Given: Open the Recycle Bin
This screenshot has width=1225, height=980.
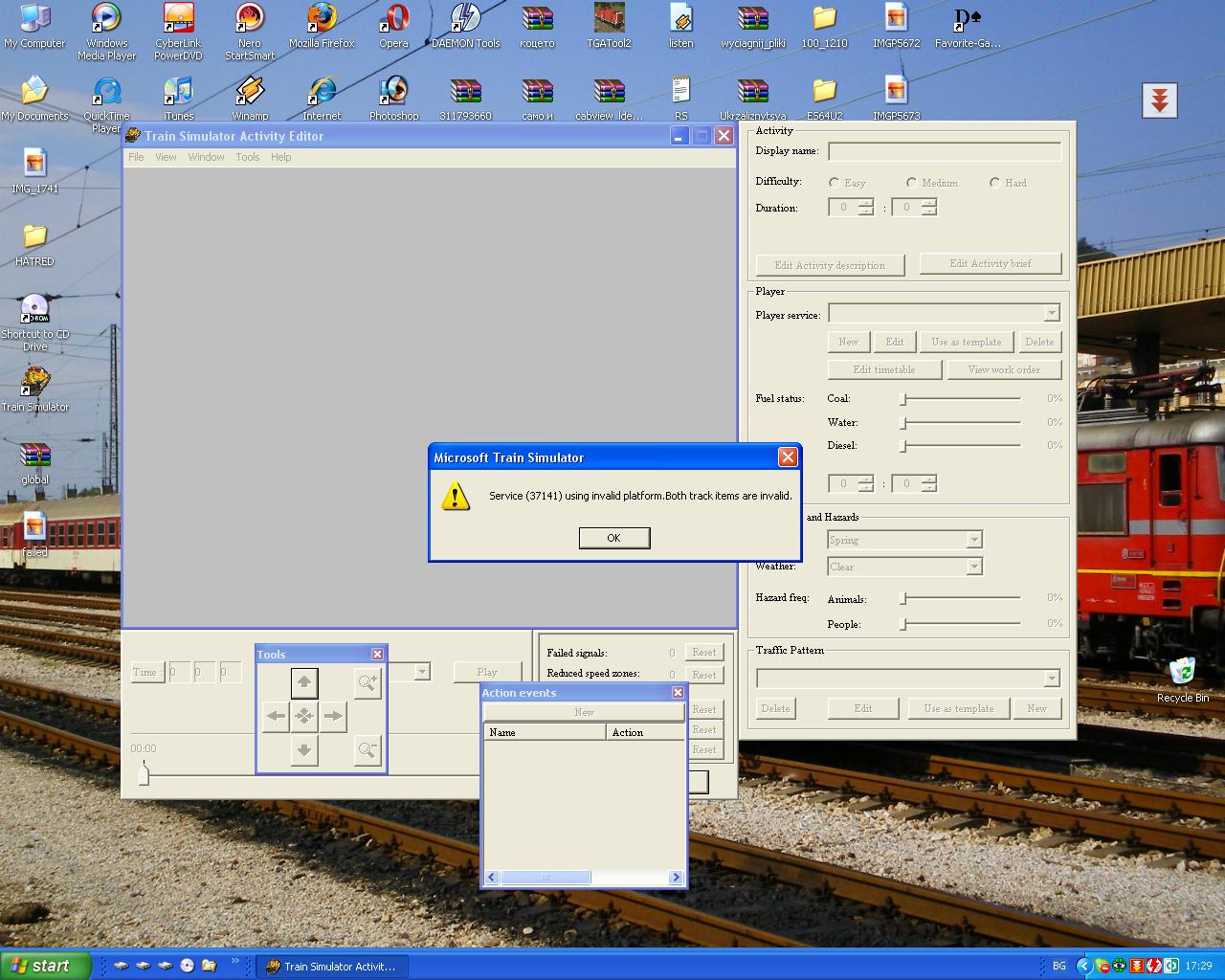Looking at the screenshot, I should (x=1183, y=680).
